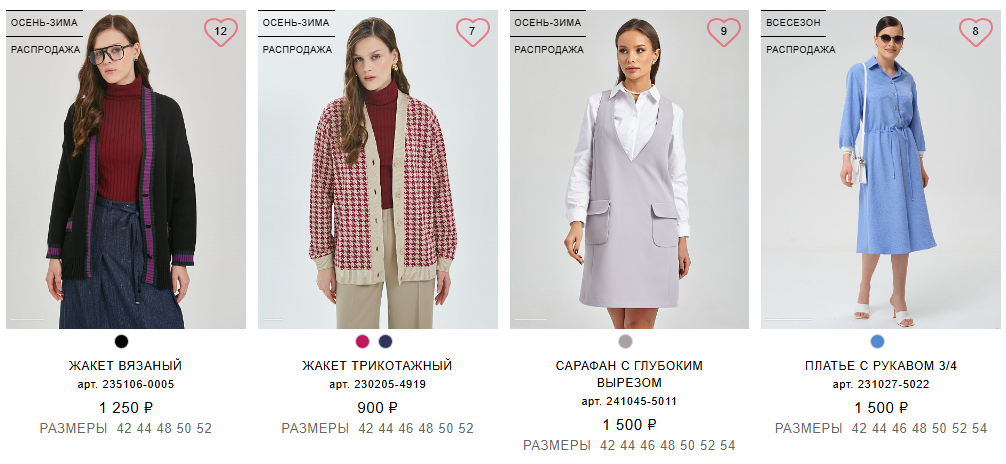This screenshot has height=464, width=1006.
Task: Click the grey sarafan product photo
Action: 629,169
